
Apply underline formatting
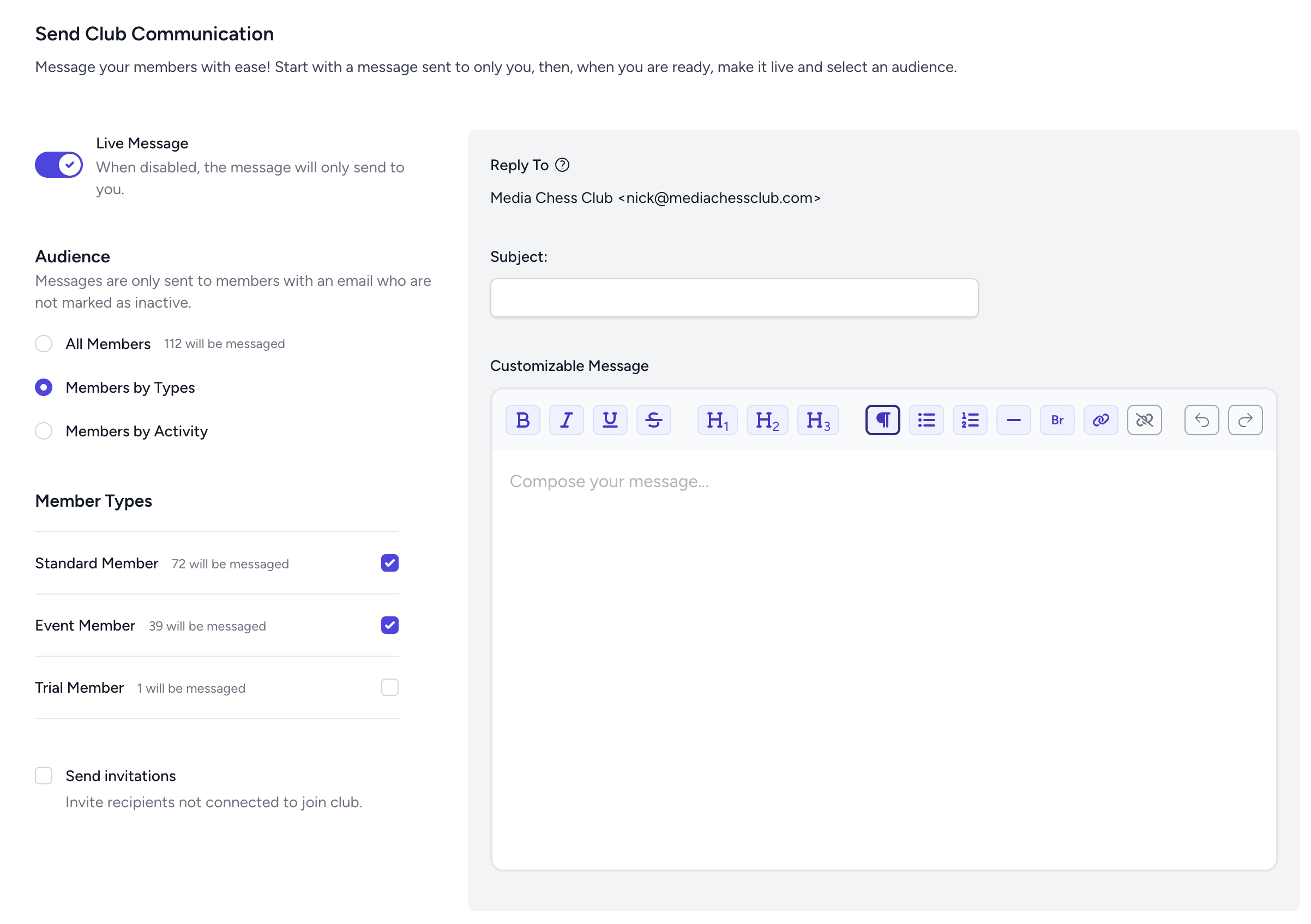[x=610, y=421]
